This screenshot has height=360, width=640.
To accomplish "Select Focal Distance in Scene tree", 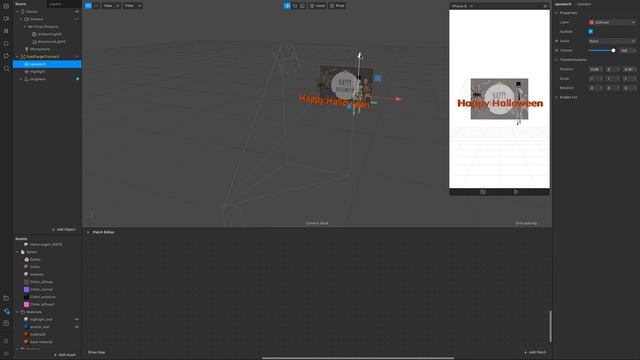I will point(46,27).
